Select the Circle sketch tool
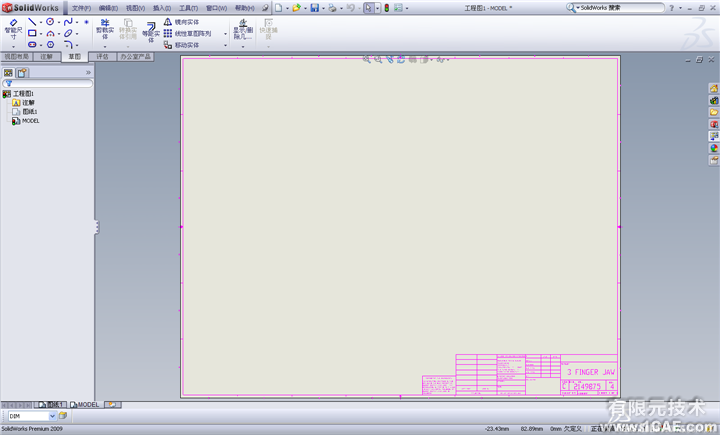 [50, 22]
